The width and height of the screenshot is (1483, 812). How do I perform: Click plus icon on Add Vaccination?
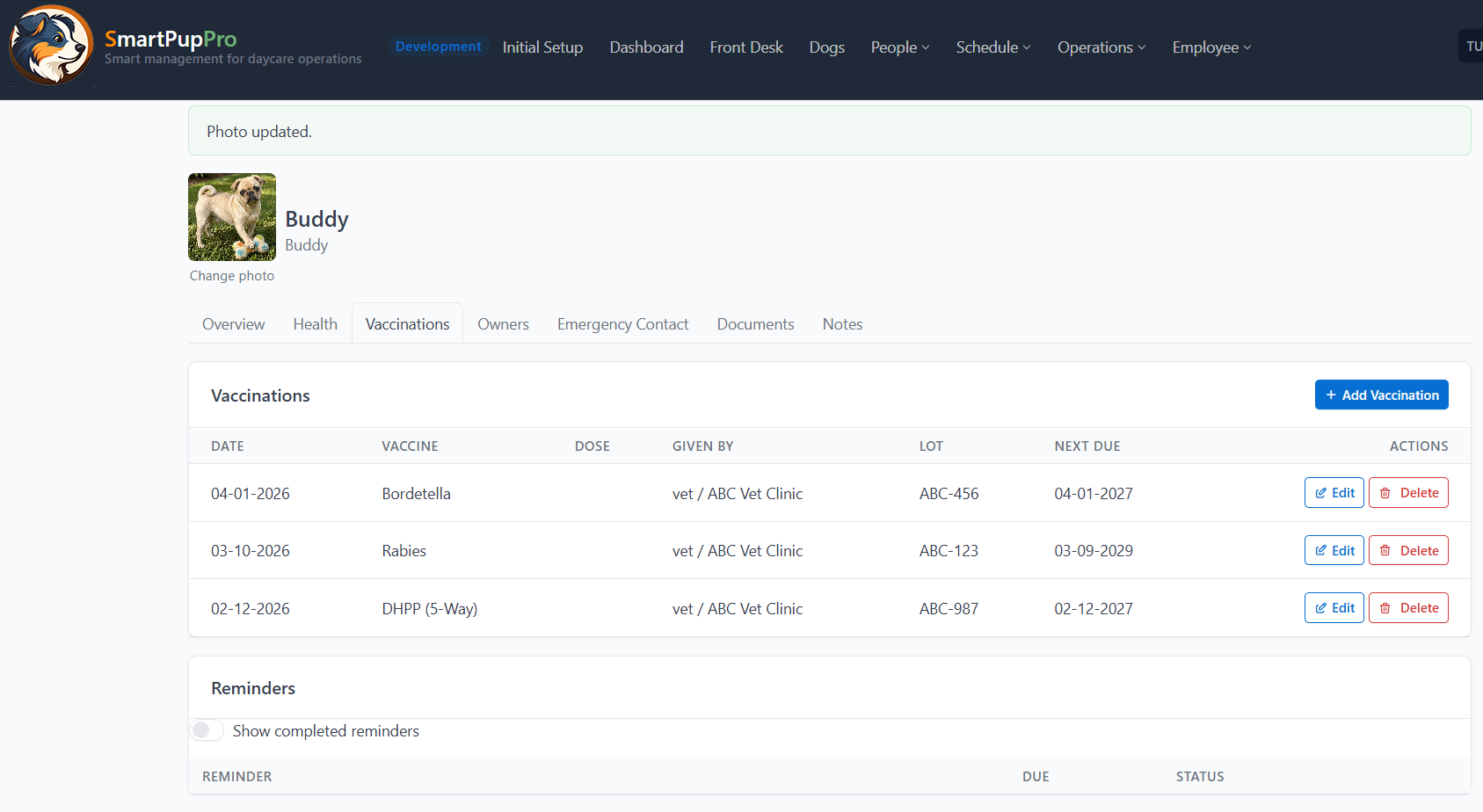1331,395
